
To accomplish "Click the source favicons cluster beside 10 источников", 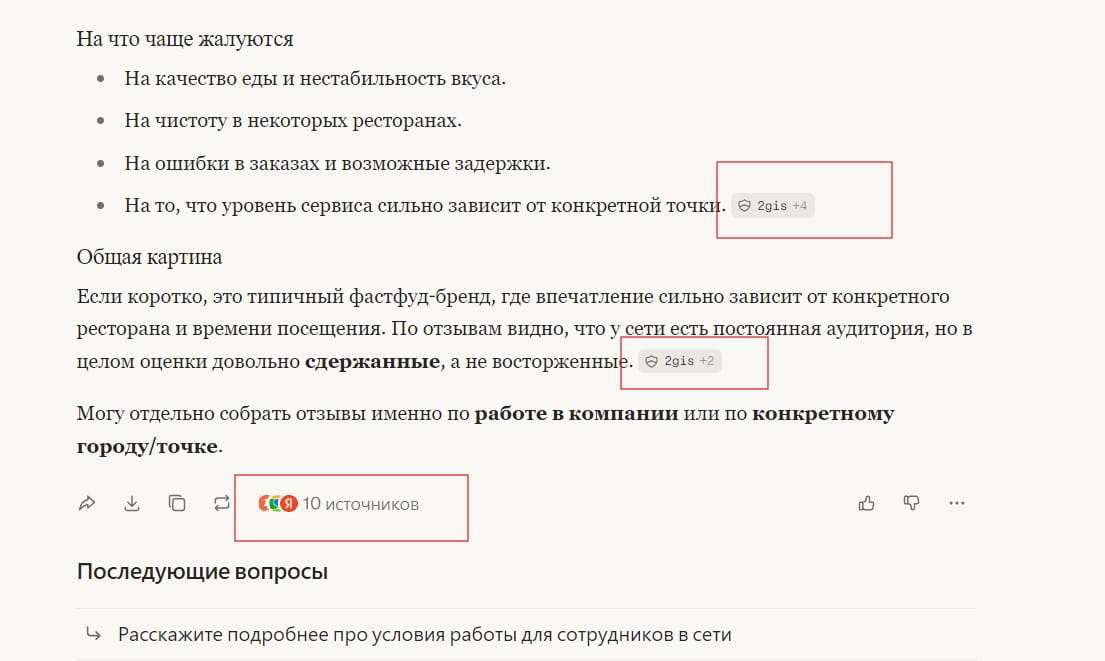I will pos(278,504).
